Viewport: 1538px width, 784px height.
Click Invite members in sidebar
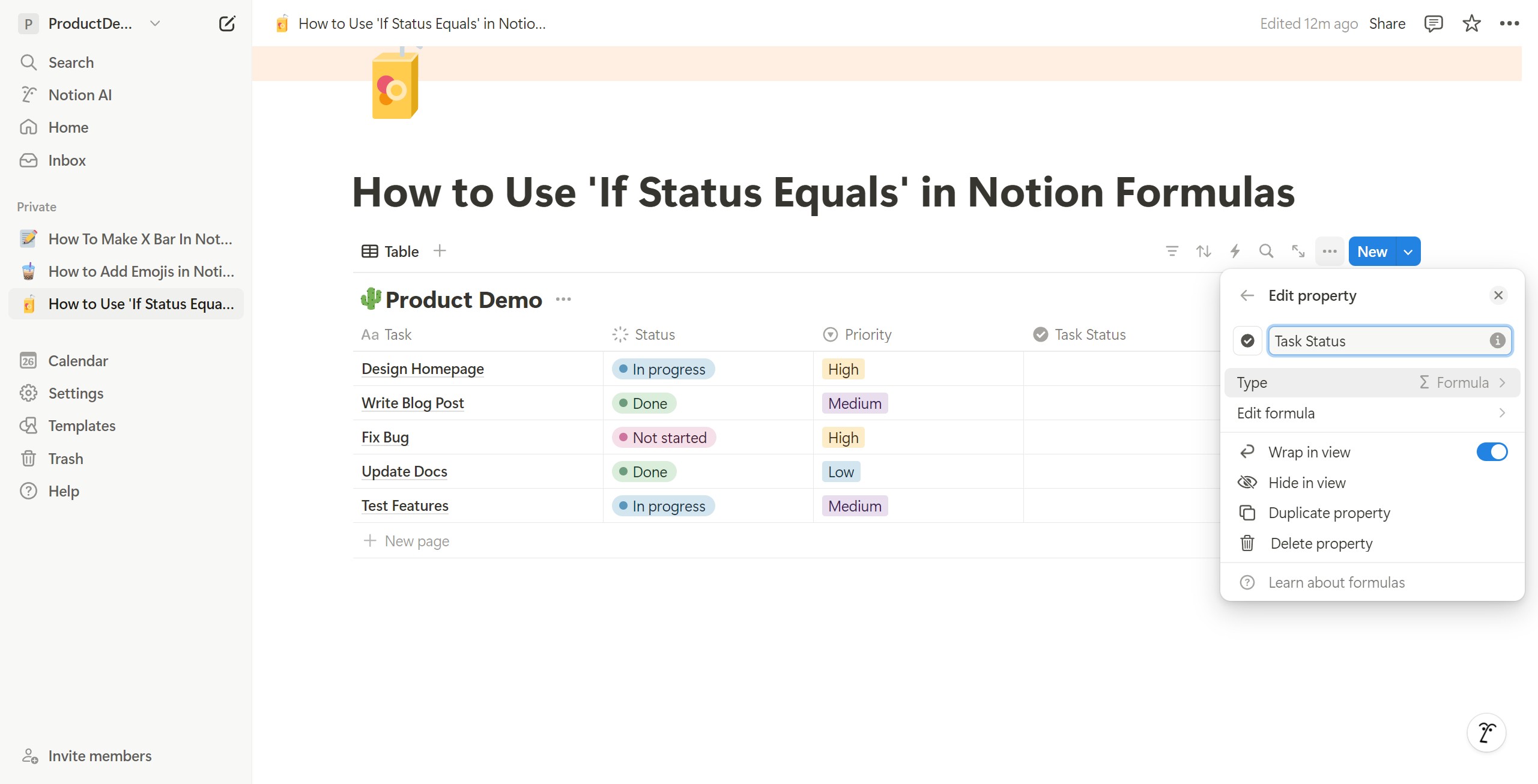click(x=126, y=756)
